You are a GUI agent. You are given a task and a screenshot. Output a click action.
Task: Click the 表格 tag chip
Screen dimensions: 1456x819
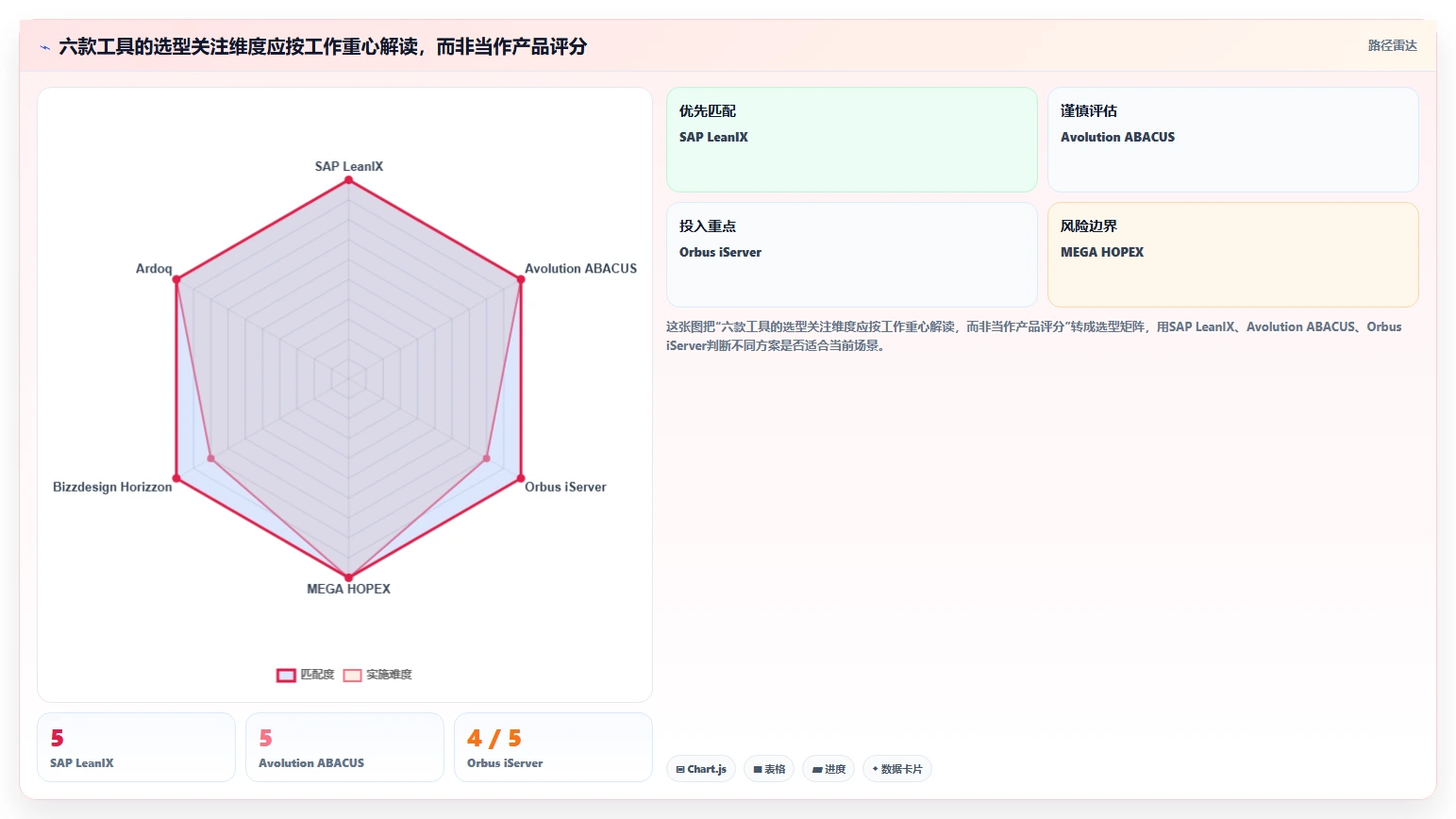pos(769,769)
